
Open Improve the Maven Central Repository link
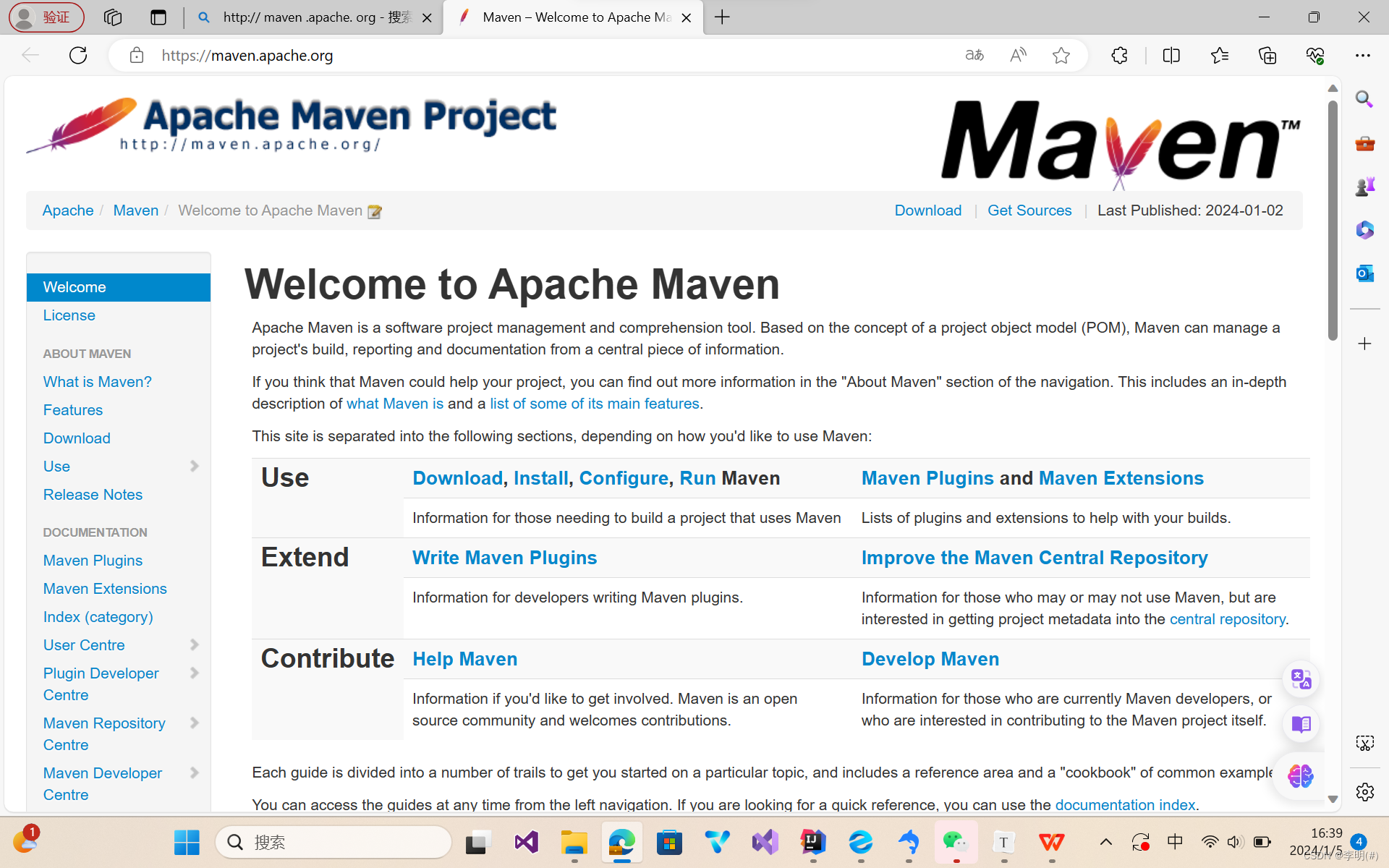(1035, 558)
